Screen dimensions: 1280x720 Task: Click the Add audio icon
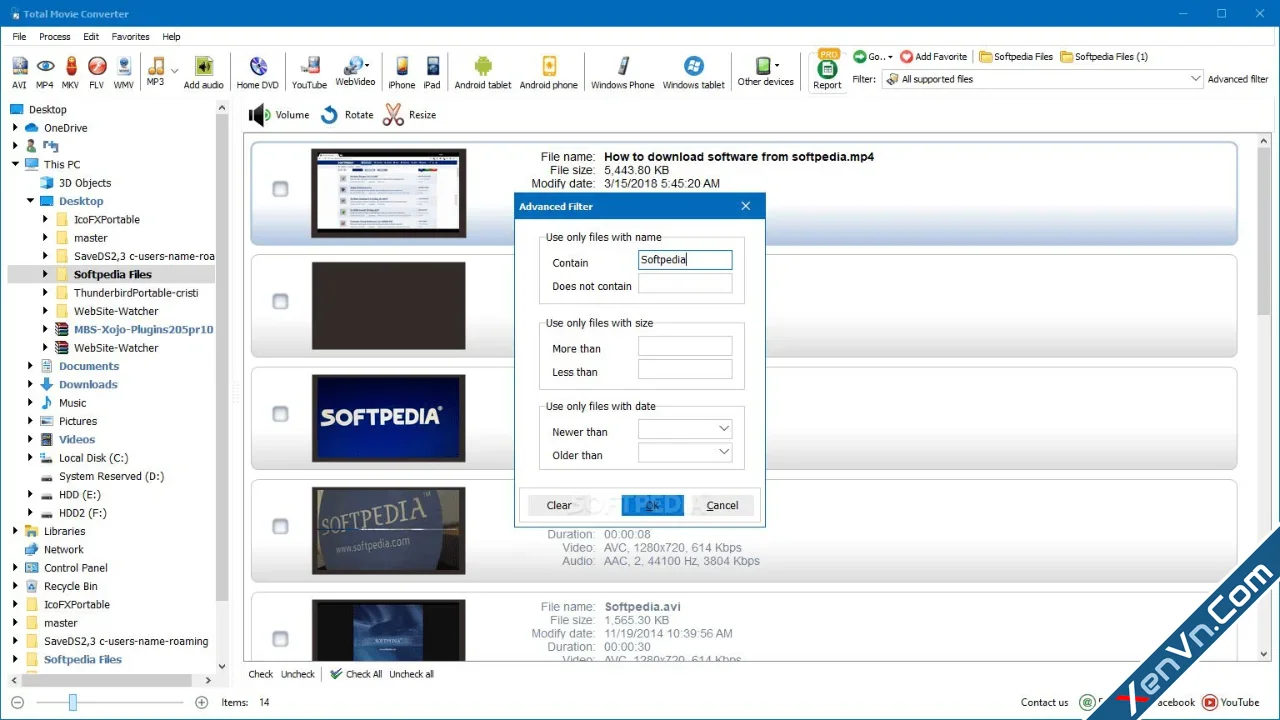click(x=204, y=72)
